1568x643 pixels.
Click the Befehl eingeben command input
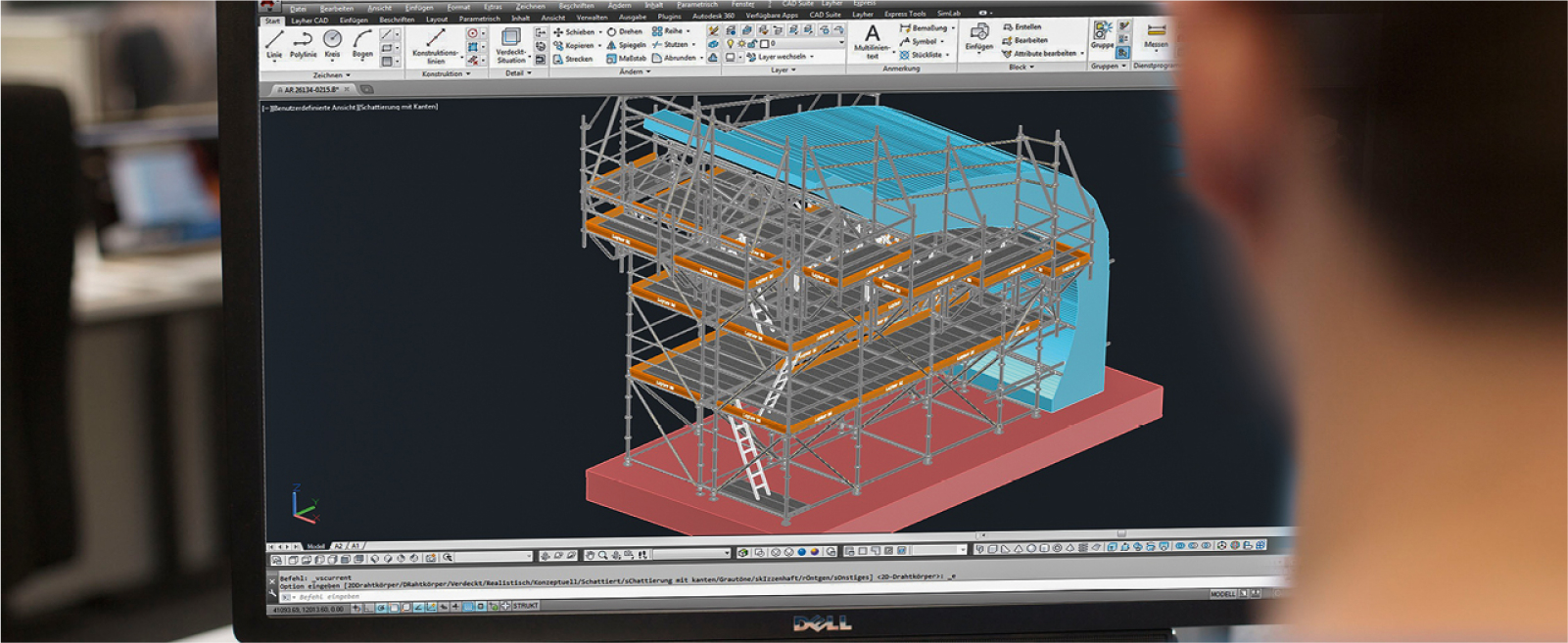point(329,596)
